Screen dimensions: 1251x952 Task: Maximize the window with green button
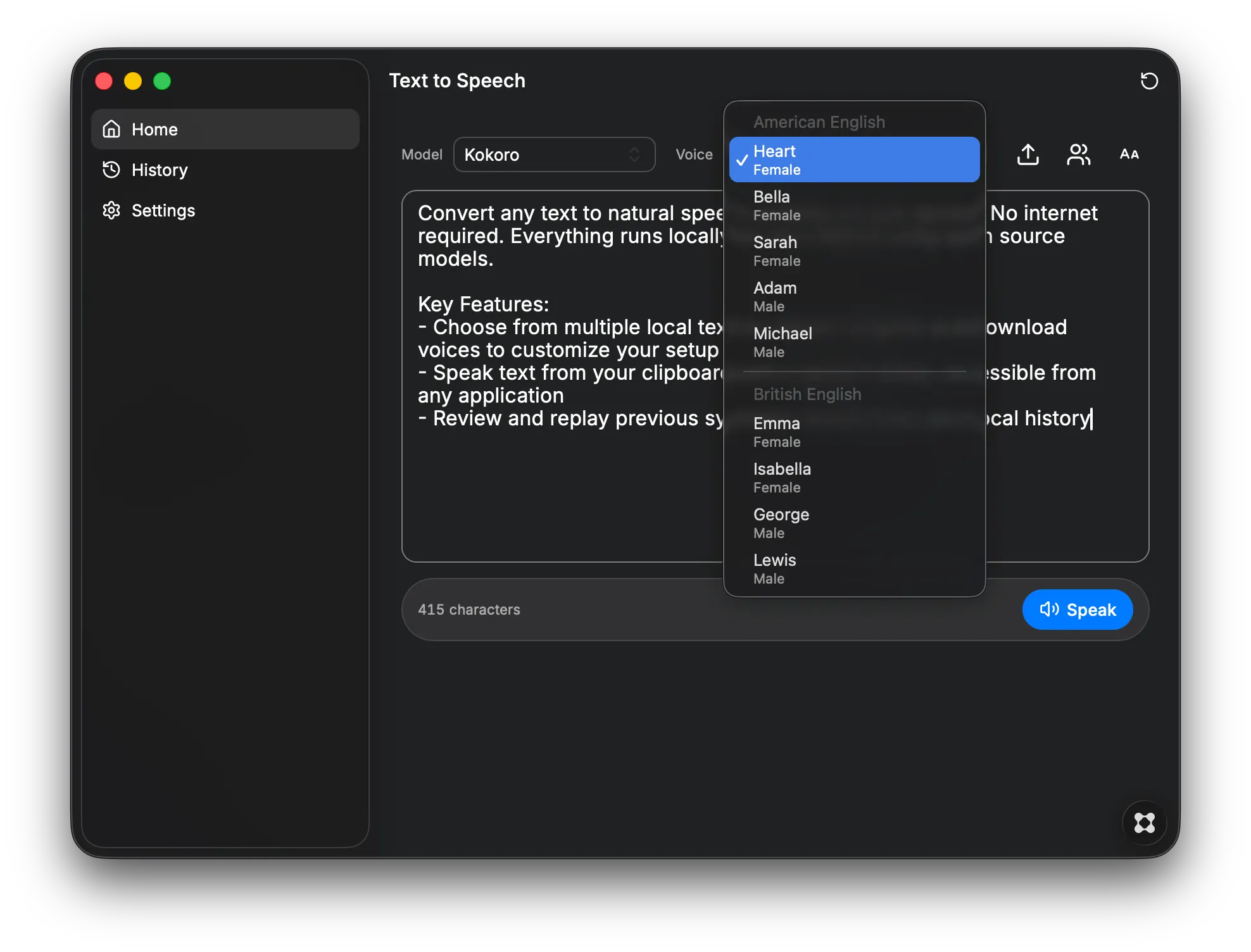pyautogui.click(x=162, y=81)
